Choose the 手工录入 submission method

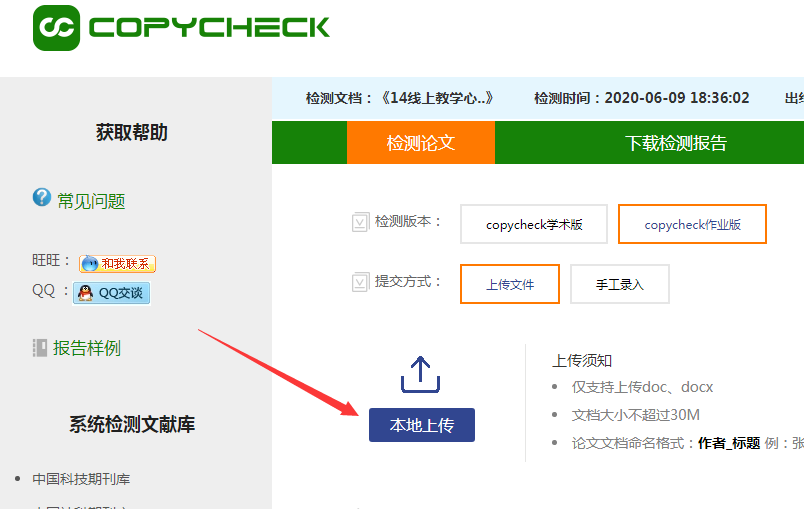coord(619,284)
